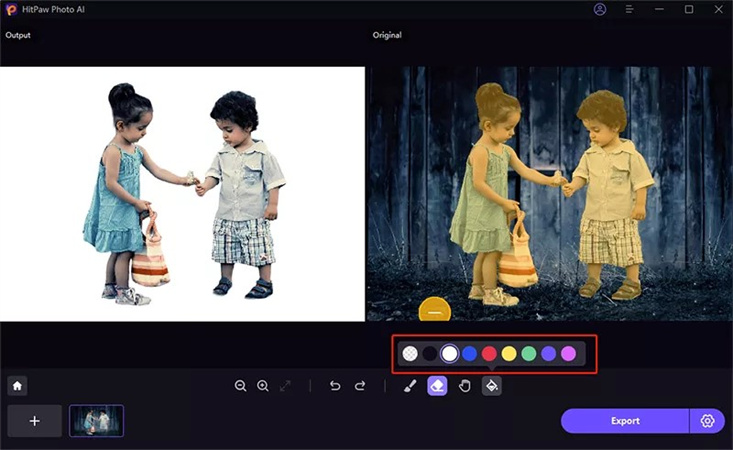Select the Hand pan tool

(465, 386)
